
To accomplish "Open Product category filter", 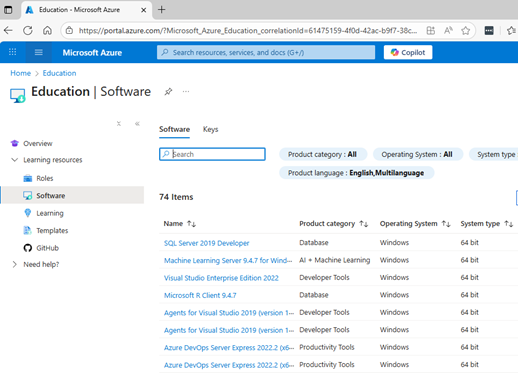I will click(323, 154).
